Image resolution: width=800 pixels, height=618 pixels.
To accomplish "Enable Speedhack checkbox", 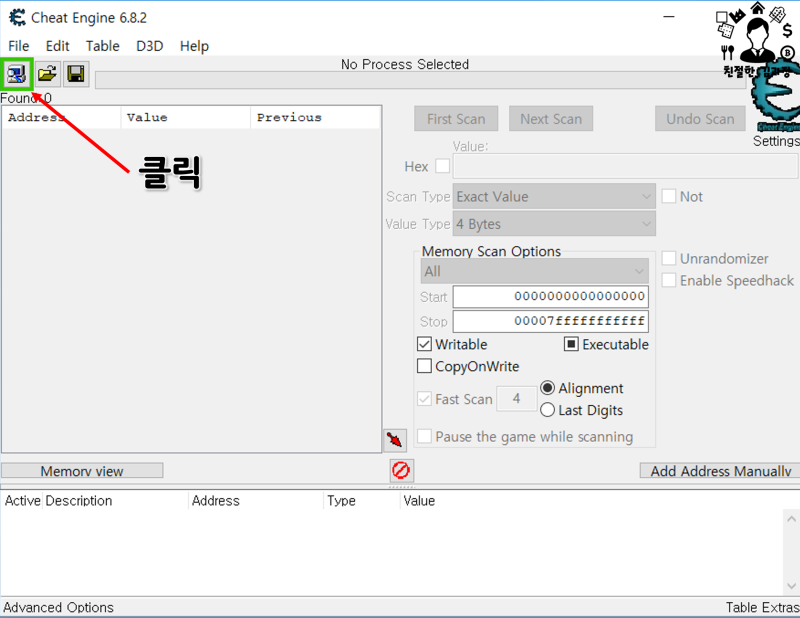I will tap(668, 280).
